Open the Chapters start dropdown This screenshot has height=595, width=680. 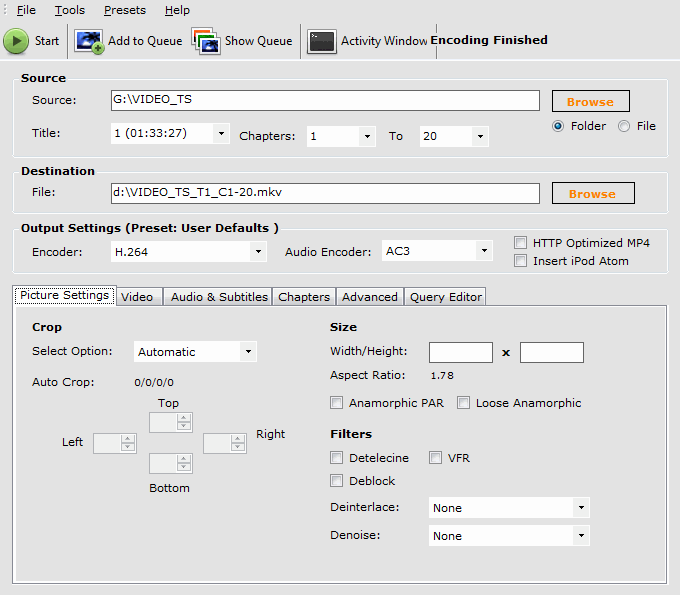pos(341,136)
